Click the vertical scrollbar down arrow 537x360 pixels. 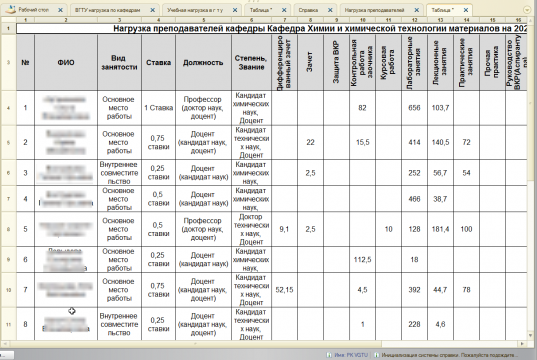(x=531, y=336)
